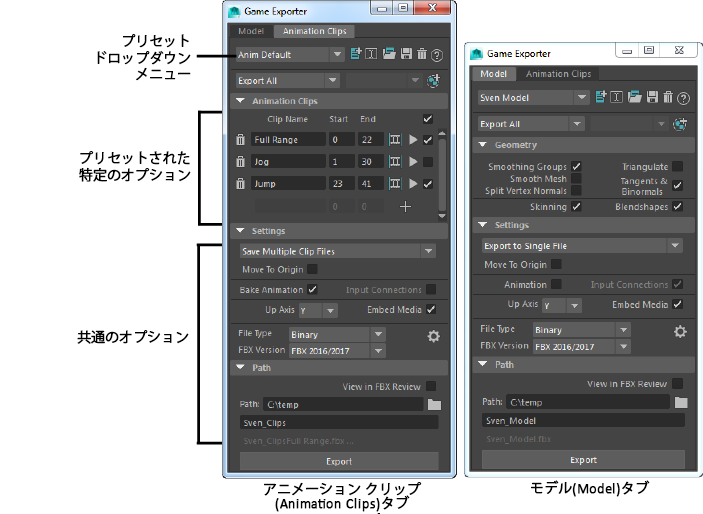Viewport: 703px width, 514px height.
Task: Open advanced settings gear in Model window
Action: coord(680,332)
